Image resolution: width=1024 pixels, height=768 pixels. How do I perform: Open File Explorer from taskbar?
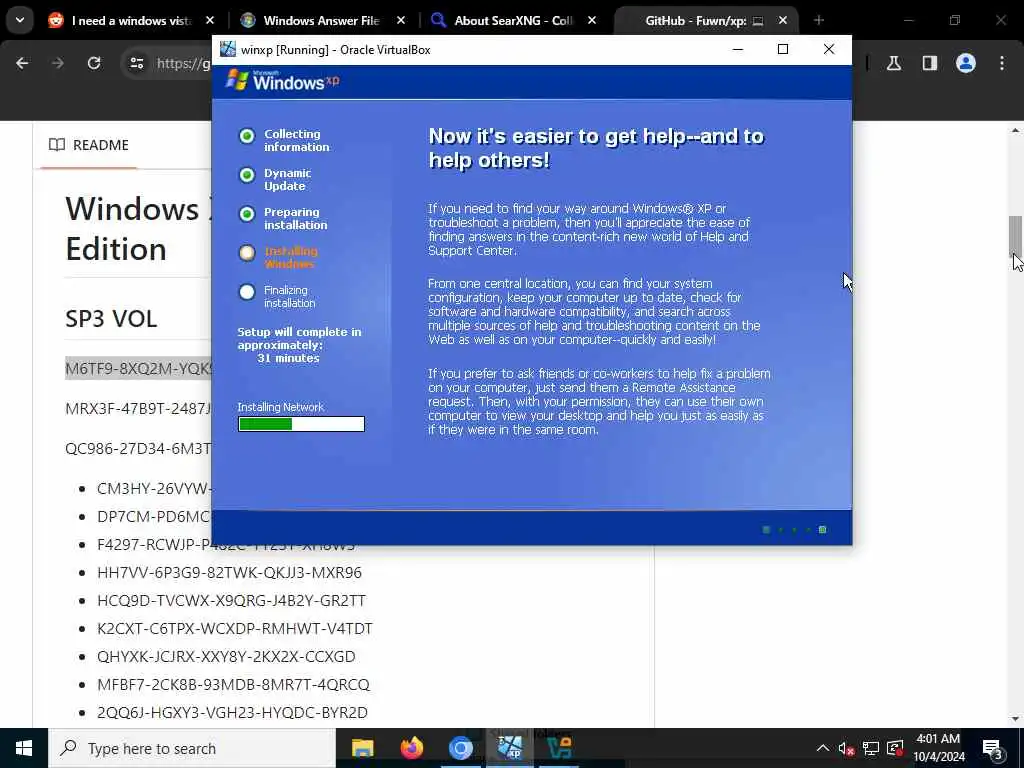click(x=362, y=748)
